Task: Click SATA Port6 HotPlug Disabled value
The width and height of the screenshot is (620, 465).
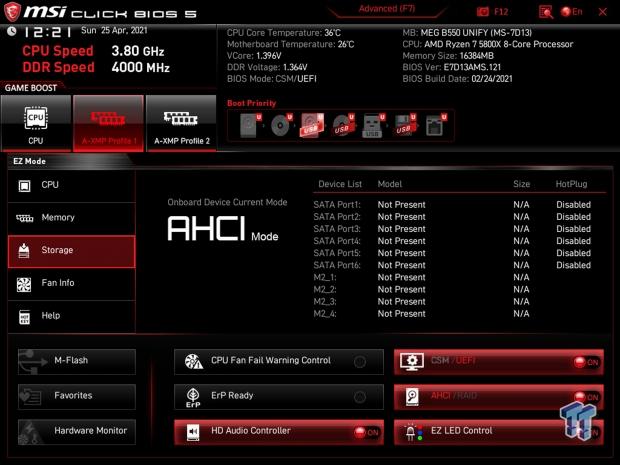Action: pos(573,265)
